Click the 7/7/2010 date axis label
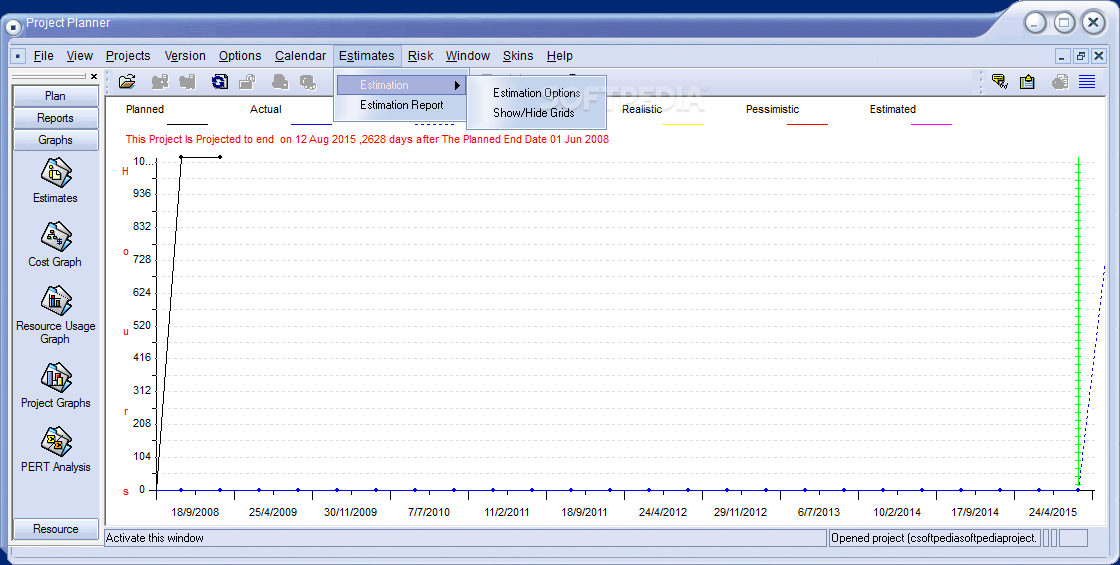Screen dimensions: 1120x565 429,512
